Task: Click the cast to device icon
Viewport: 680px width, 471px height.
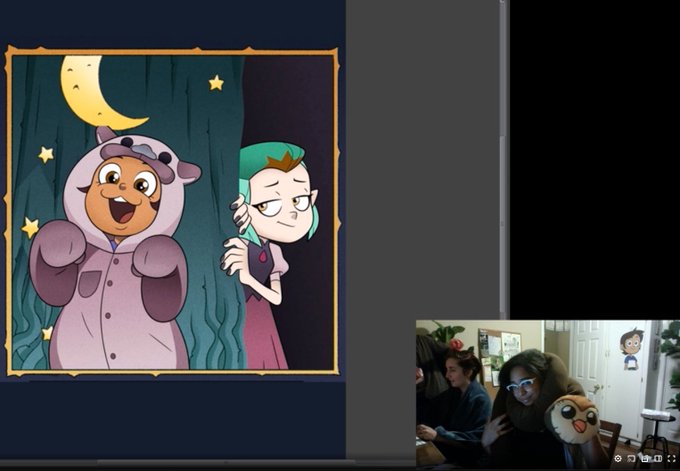Action: click(631, 458)
